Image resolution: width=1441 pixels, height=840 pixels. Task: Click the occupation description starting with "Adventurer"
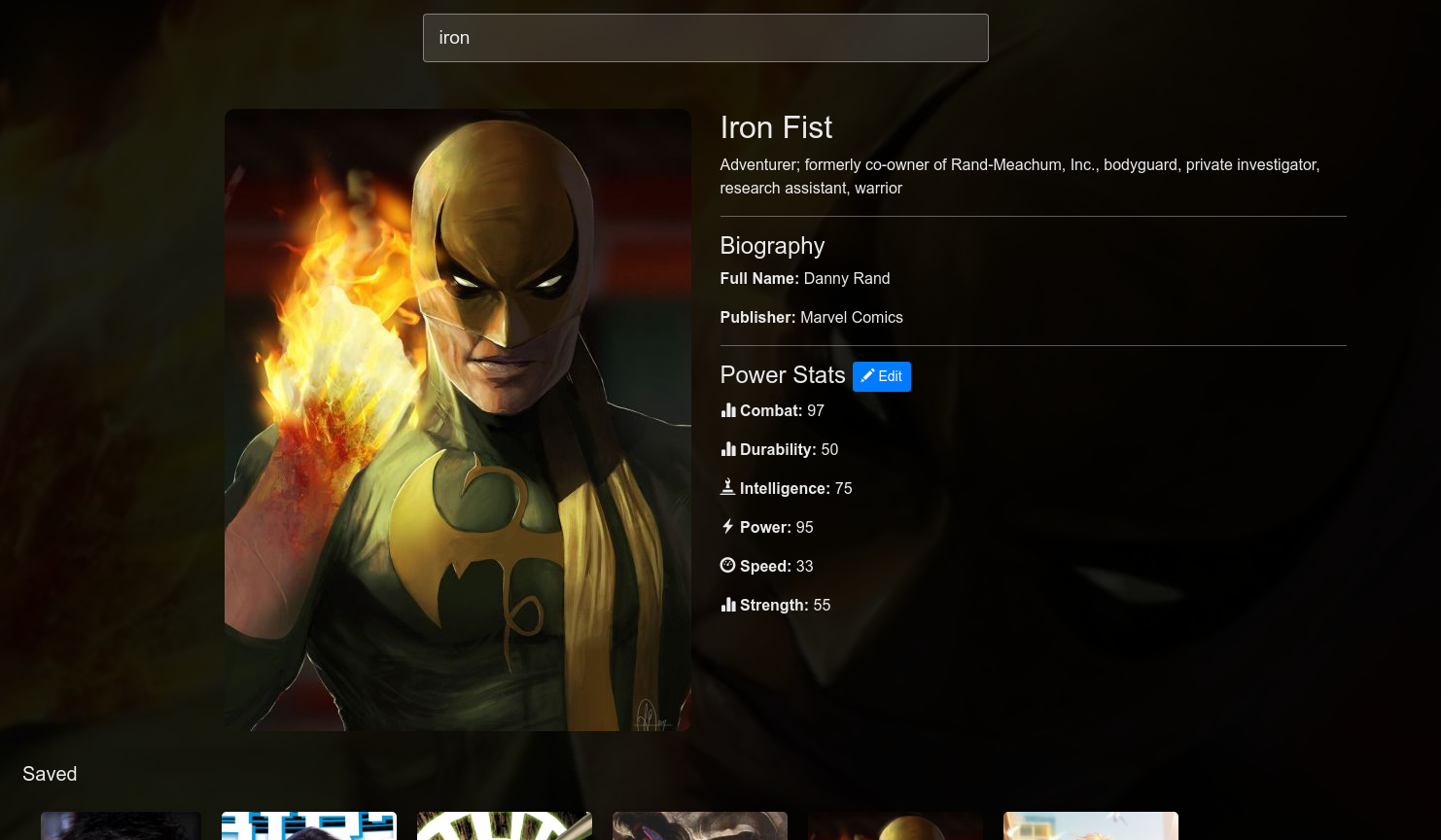pyautogui.click(x=1020, y=176)
